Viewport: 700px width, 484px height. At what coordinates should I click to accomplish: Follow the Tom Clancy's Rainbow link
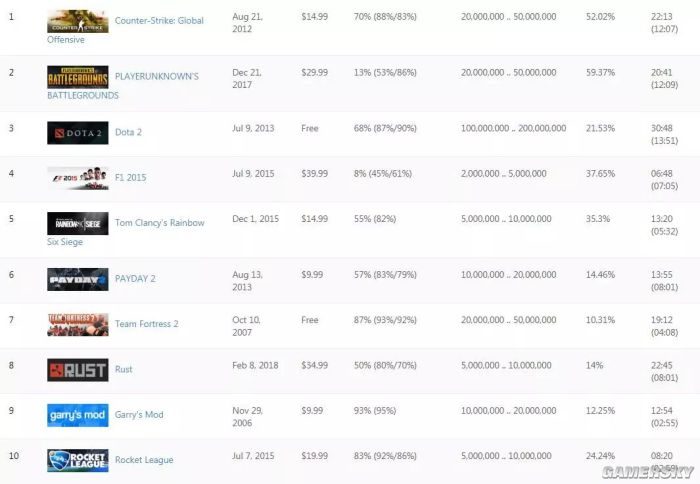[x=159, y=223]
